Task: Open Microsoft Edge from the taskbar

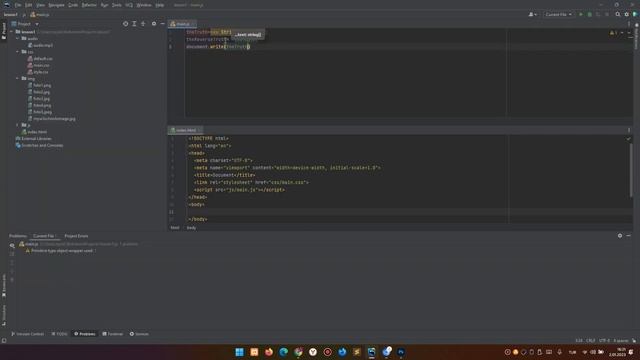Action: (284, 352)
